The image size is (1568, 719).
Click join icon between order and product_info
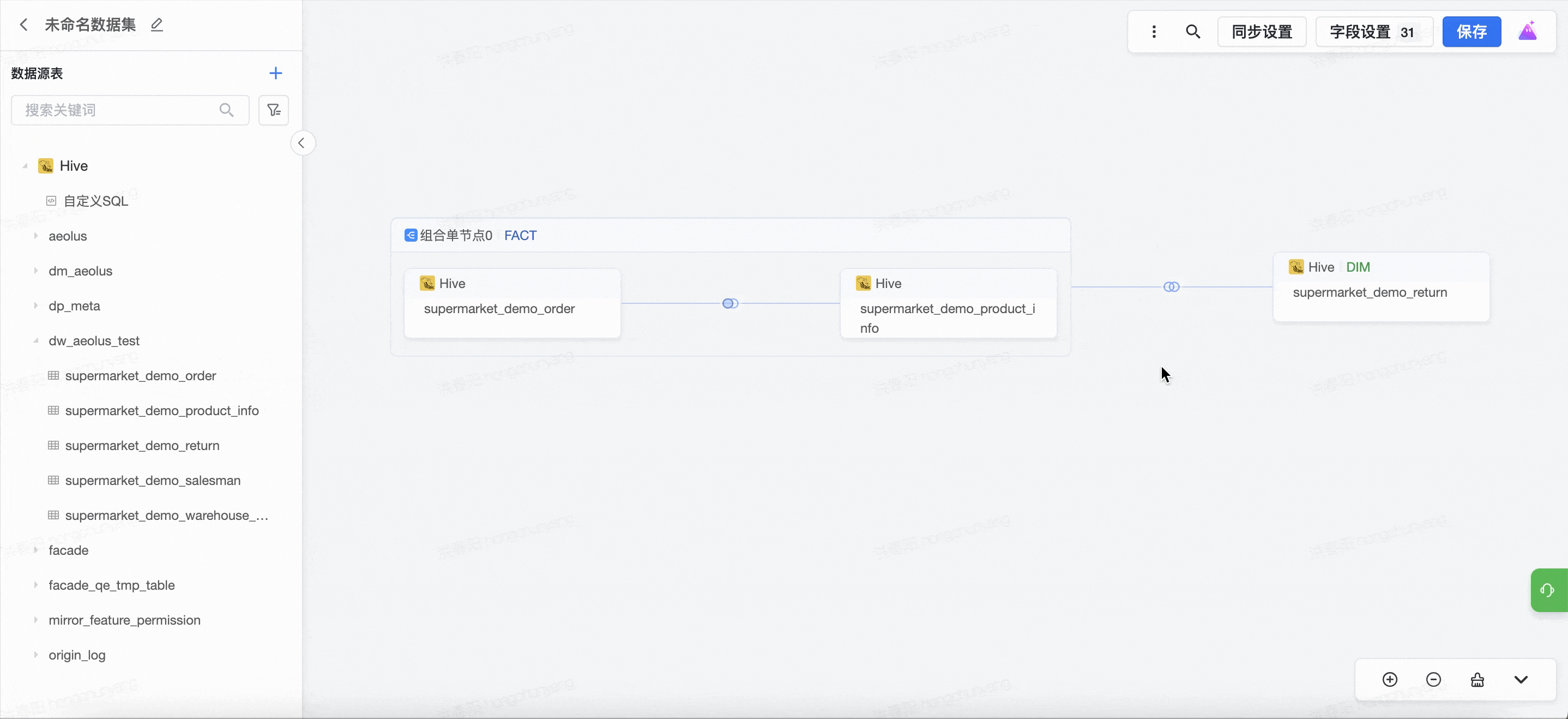[x=730, y=303]
